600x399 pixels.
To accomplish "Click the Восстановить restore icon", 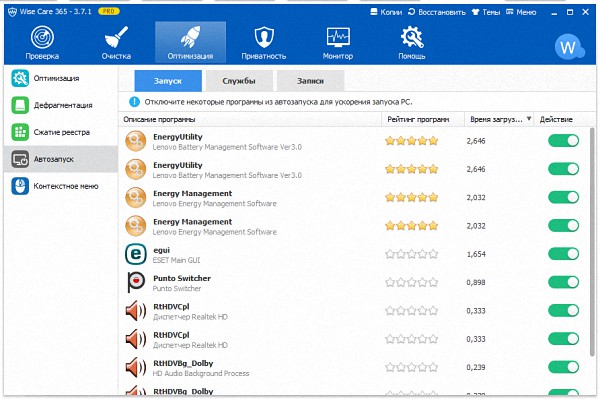I will pos(411,12).
